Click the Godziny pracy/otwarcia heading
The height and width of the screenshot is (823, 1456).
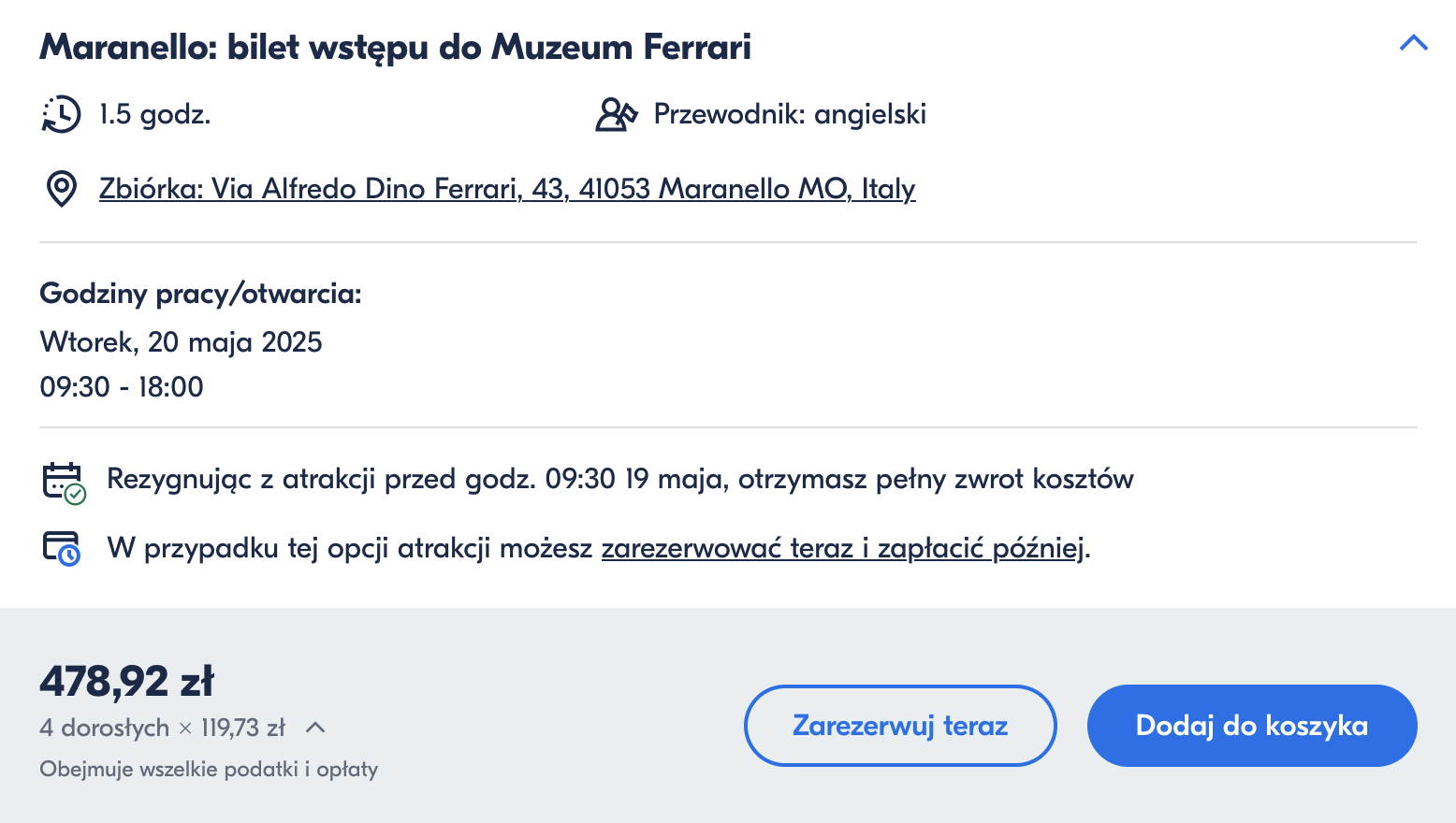click(200, 294)
